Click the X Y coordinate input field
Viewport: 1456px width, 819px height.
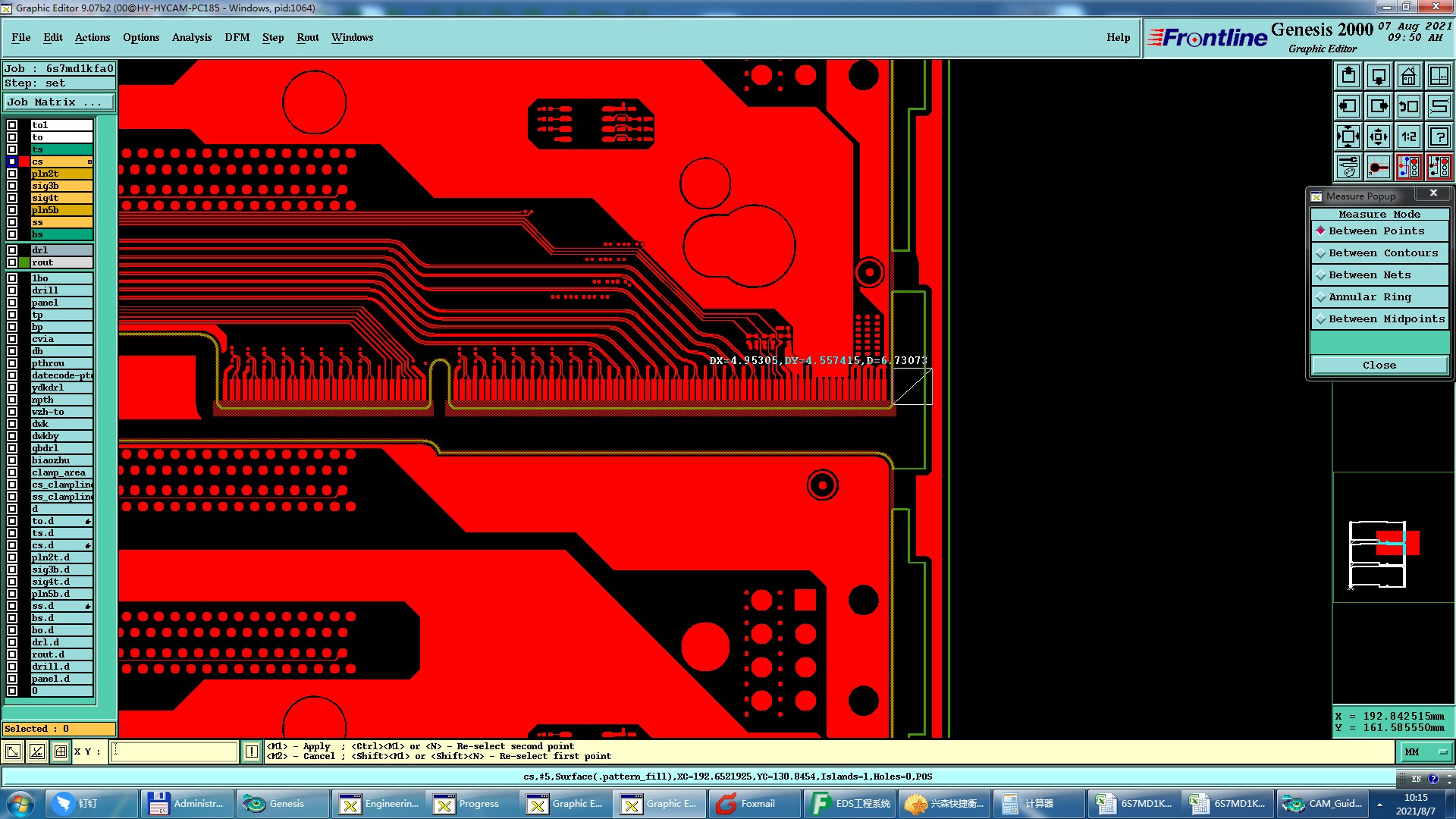[174, 752]
